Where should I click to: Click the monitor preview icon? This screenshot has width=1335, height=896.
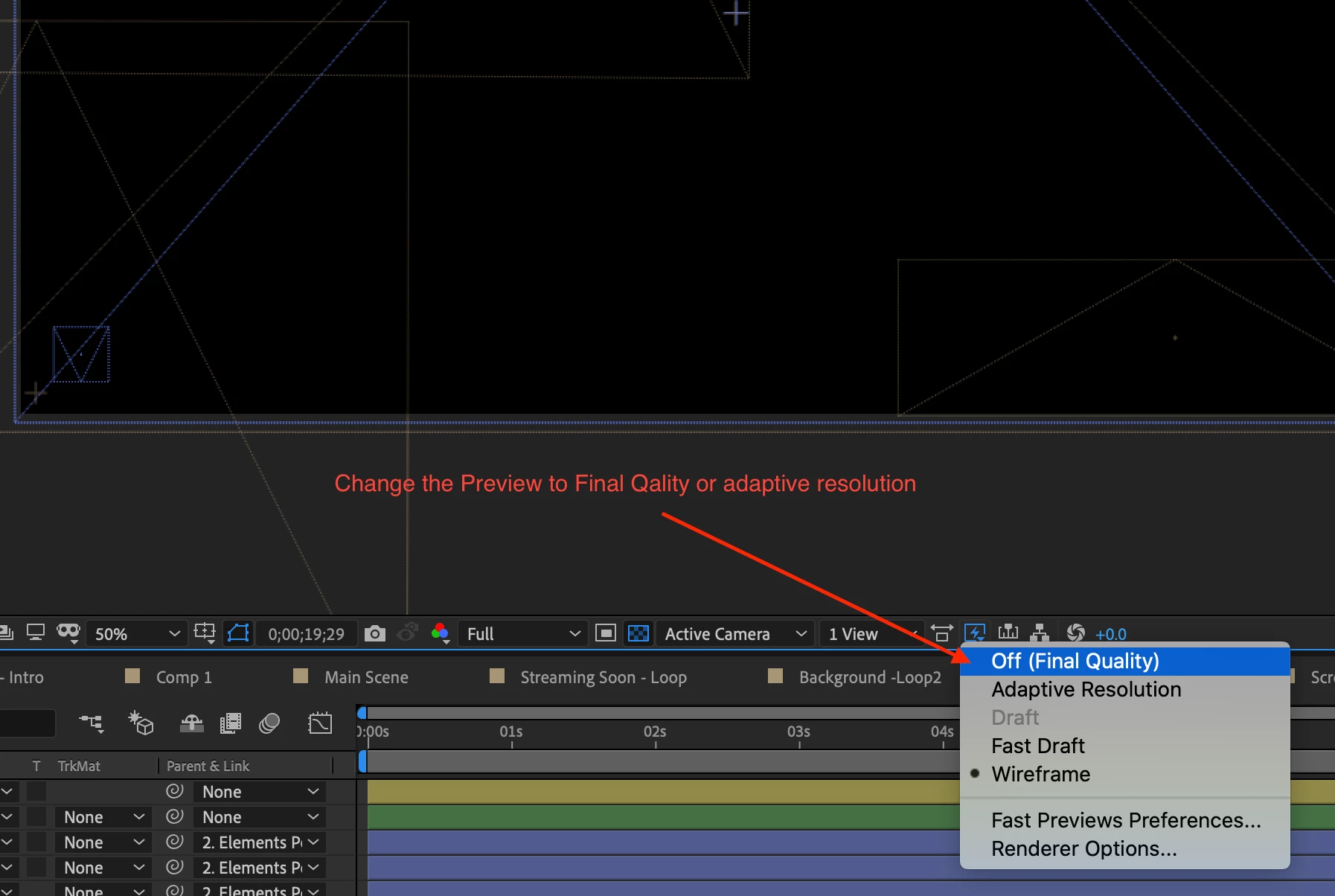[36, 633]
